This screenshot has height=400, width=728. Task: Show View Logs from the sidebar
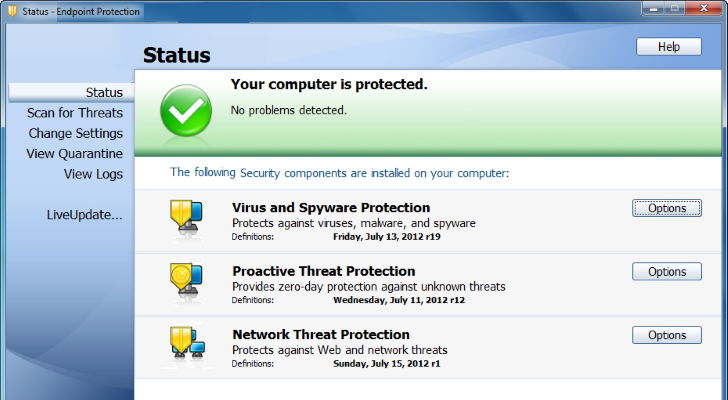(93, 174)
